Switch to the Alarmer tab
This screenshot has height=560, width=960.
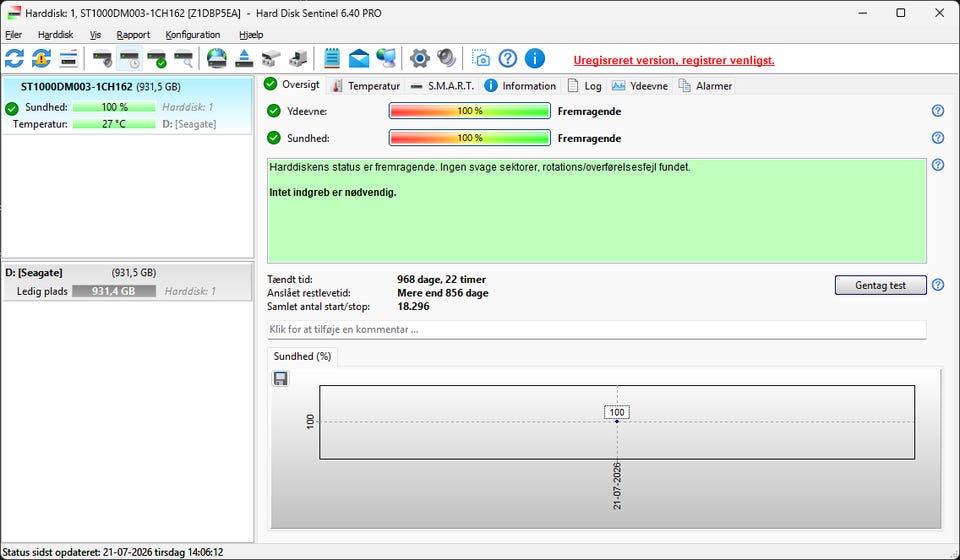point(705,86)
